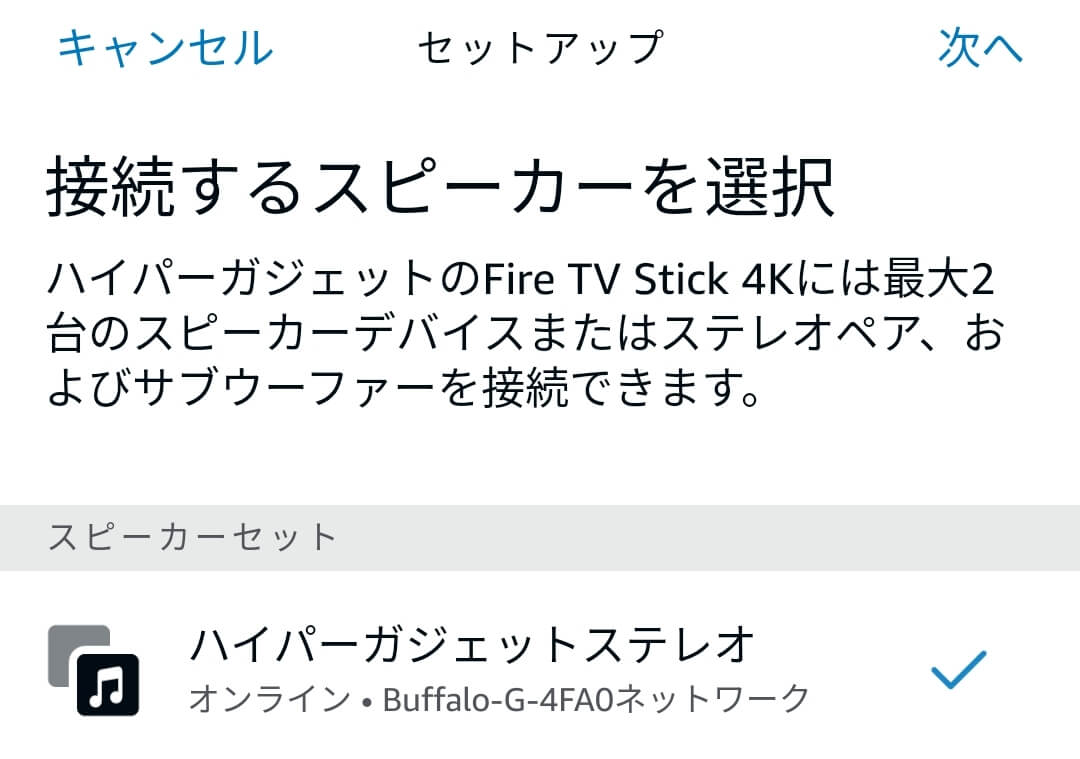Screen dimensions: 1080x759
Task: Go to the next step with 次へ
Action: pyautogui.click(x=980, y=48)
